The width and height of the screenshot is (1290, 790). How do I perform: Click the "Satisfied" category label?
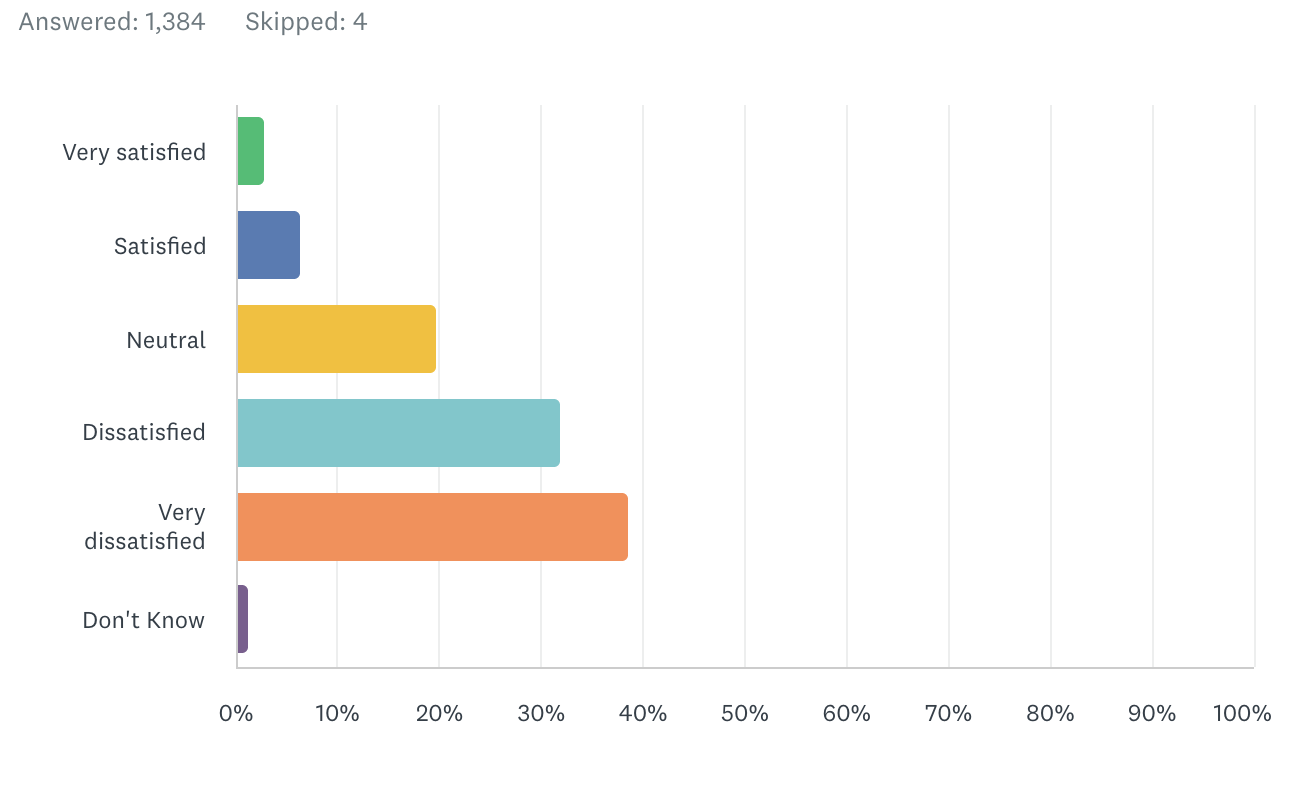point(160,246)
